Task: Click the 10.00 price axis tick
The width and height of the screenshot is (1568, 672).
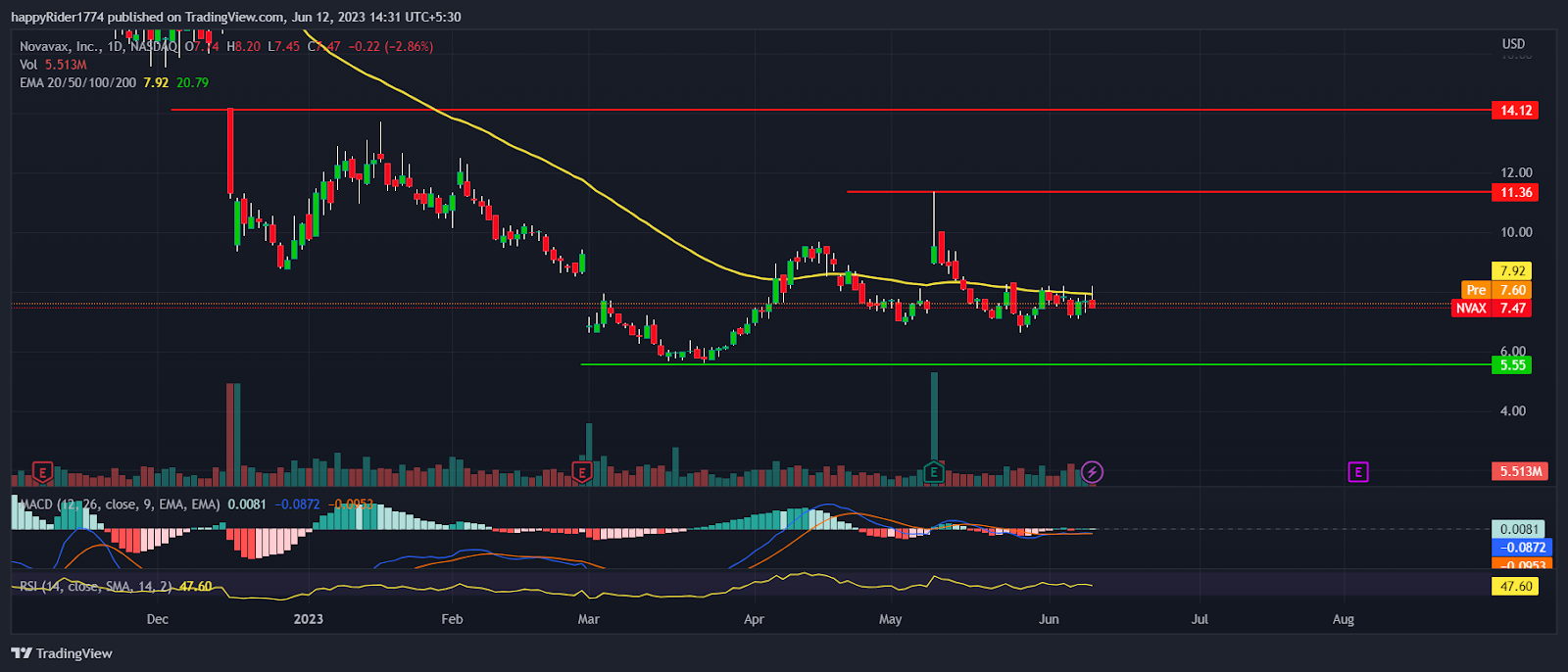Action: pos(1516,232)
